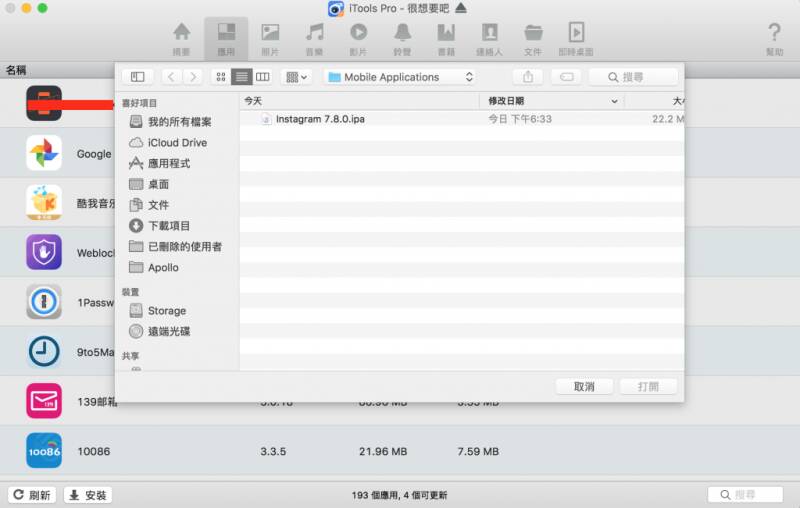This screenshot has height=508, width=800.
Task: Click the Install button in iTools
Action: [88, 495]
